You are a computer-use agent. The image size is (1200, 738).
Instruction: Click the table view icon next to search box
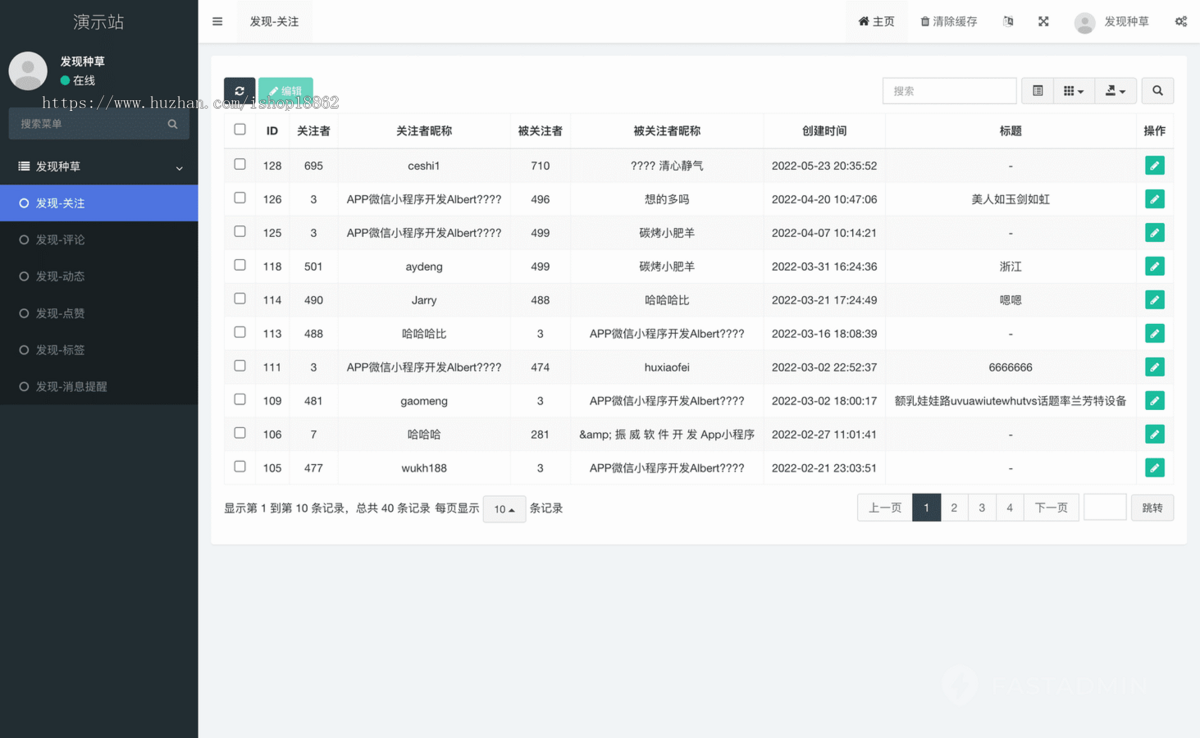(x=1037, y=90)
